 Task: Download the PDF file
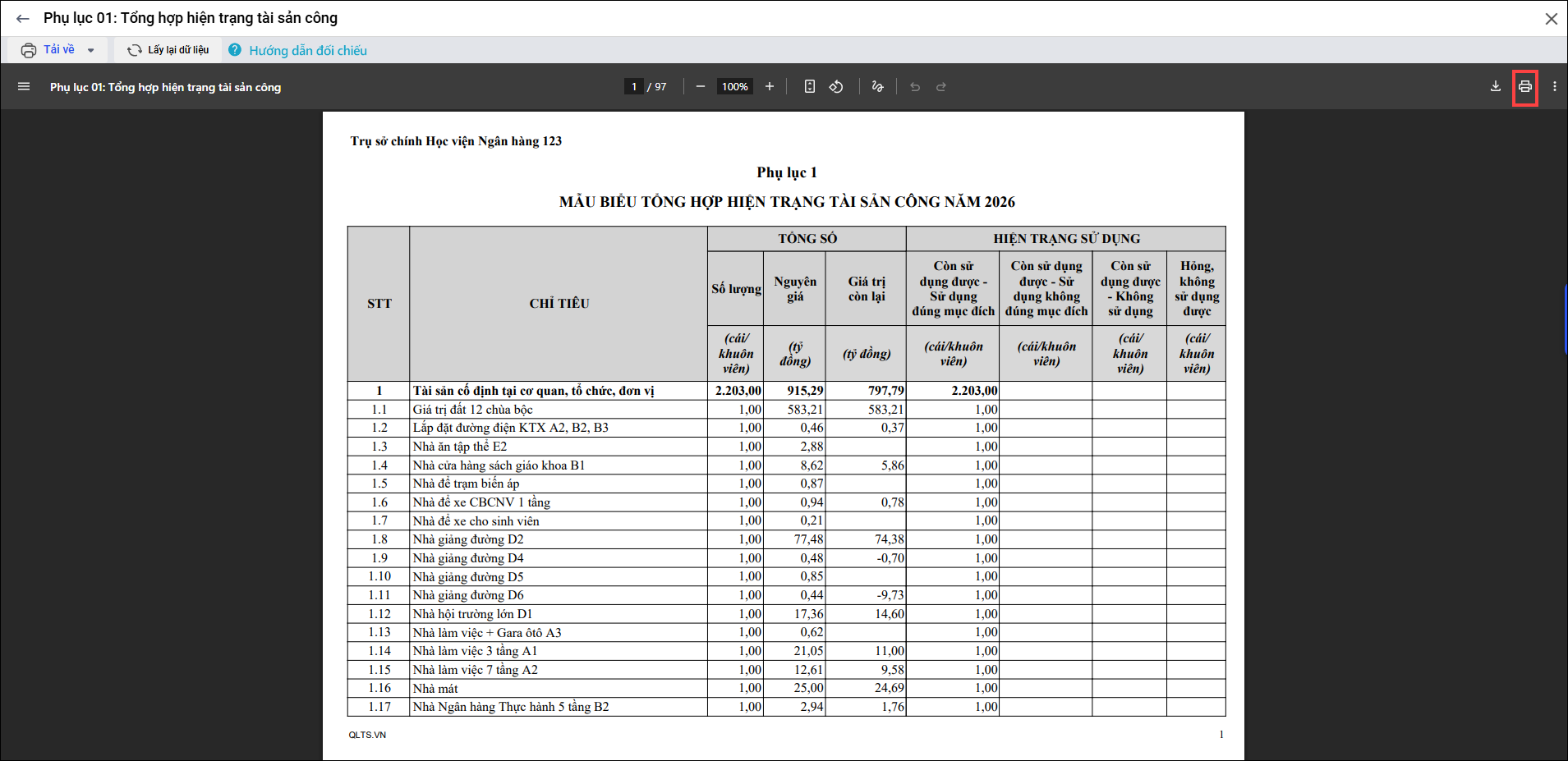coord(1496,86)
